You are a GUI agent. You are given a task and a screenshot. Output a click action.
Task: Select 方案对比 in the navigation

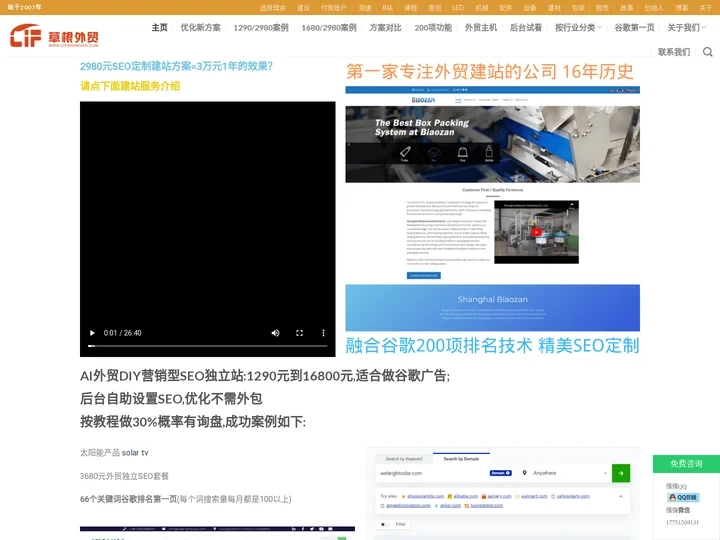tap(386, 28)
